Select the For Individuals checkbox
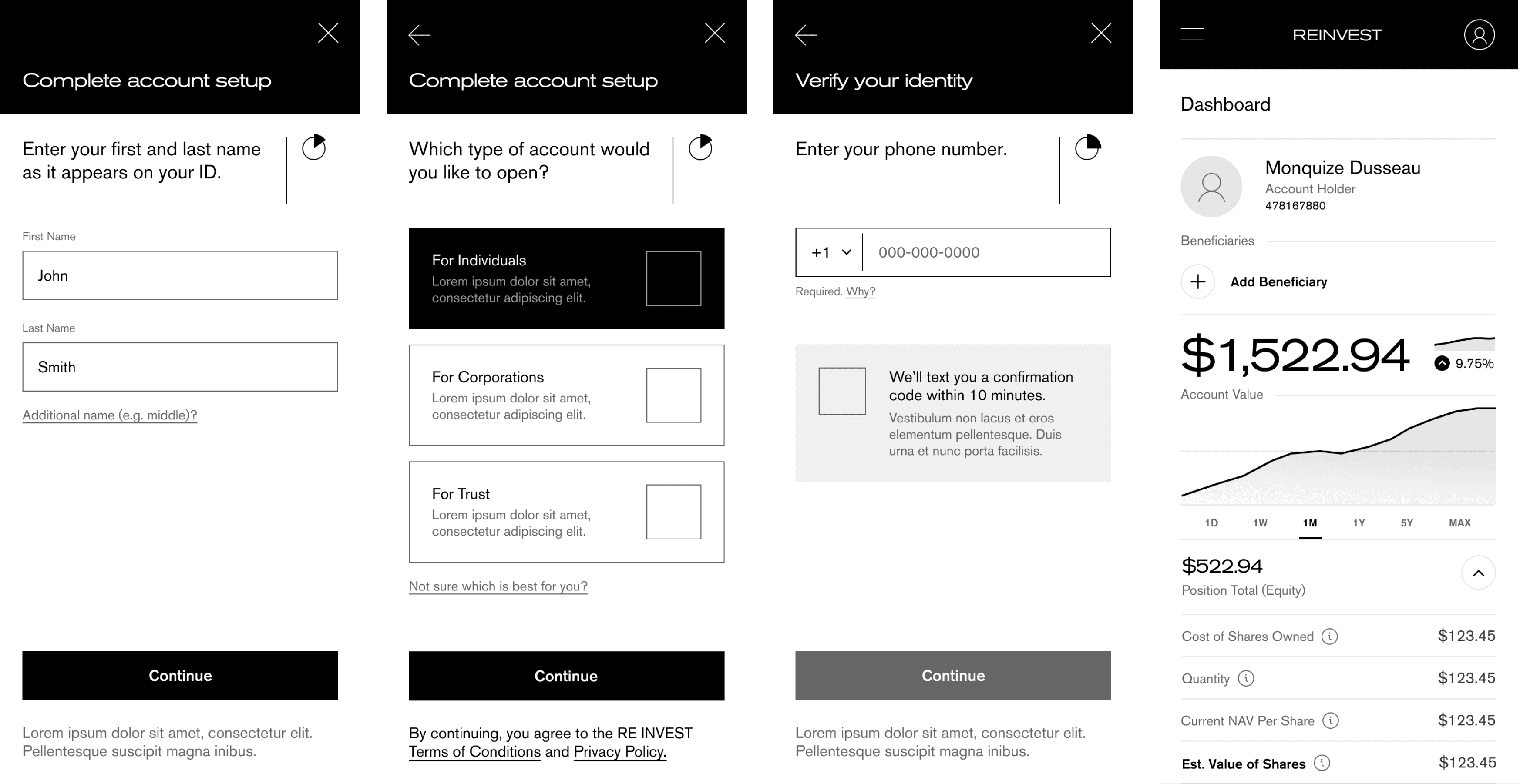 673,278
